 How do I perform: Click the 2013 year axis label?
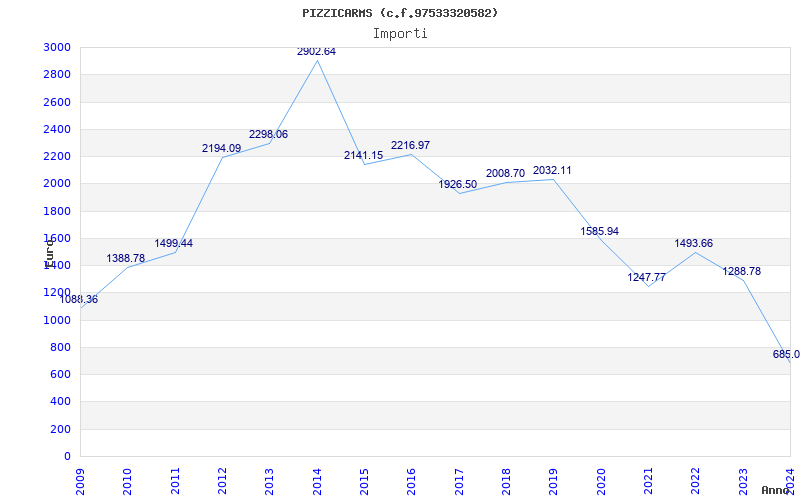pyautogui.click(x=269, y=481)
